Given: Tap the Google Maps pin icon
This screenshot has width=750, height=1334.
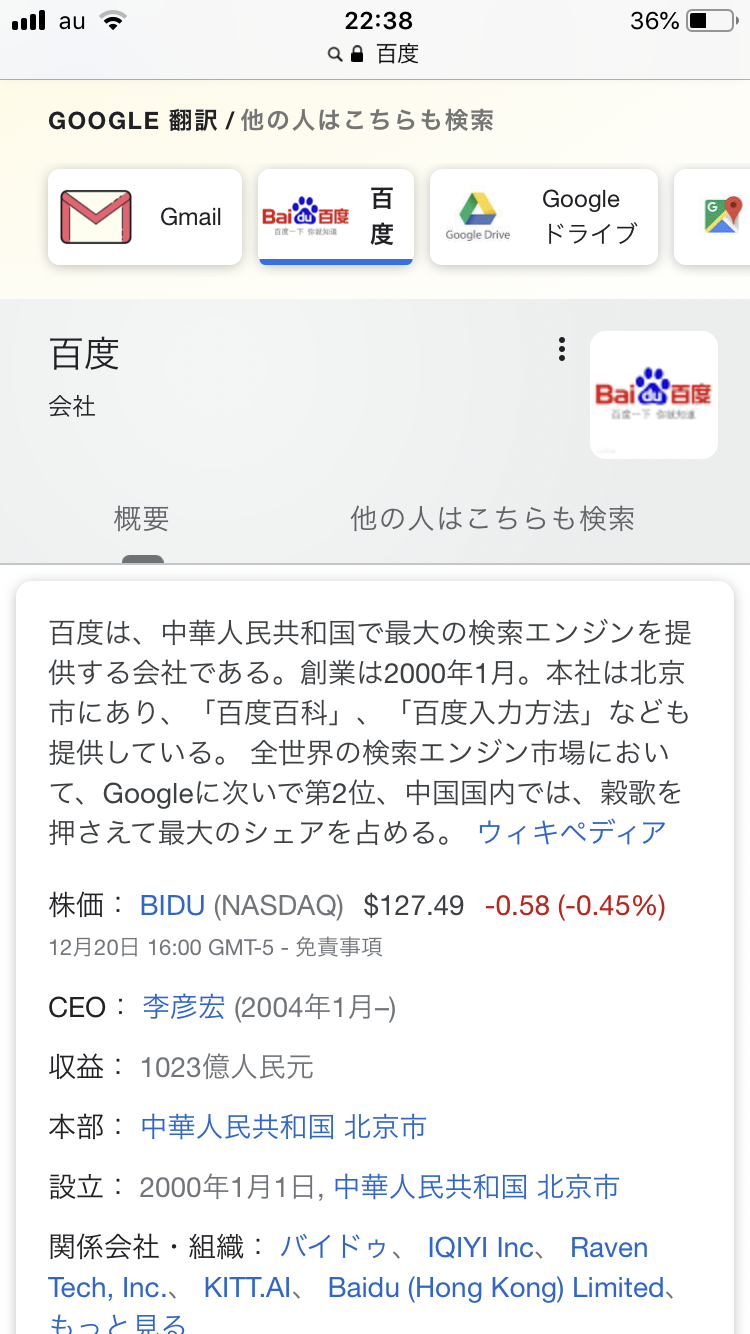Looking at the screenshot, I should [x=722, y=216].
